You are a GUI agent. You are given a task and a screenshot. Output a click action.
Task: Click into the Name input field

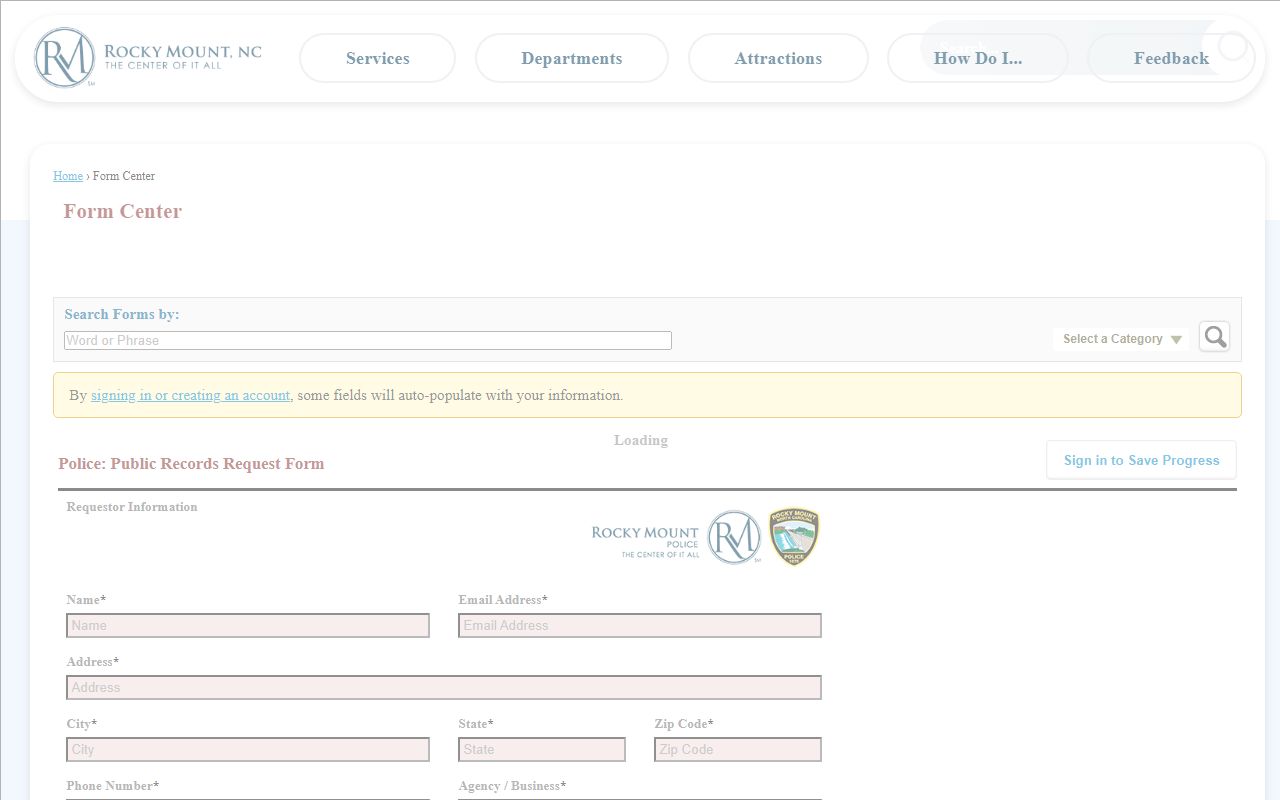click(x=248, y=625)
